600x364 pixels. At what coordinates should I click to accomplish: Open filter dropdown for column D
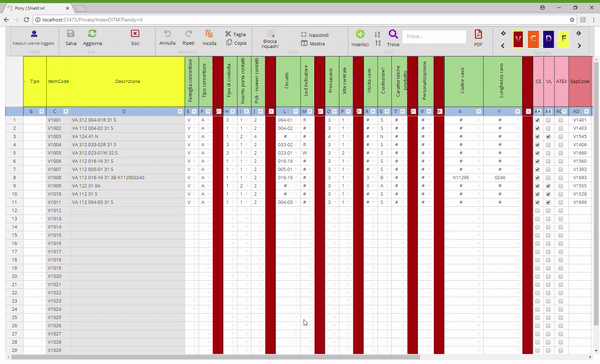pos(180,111)
